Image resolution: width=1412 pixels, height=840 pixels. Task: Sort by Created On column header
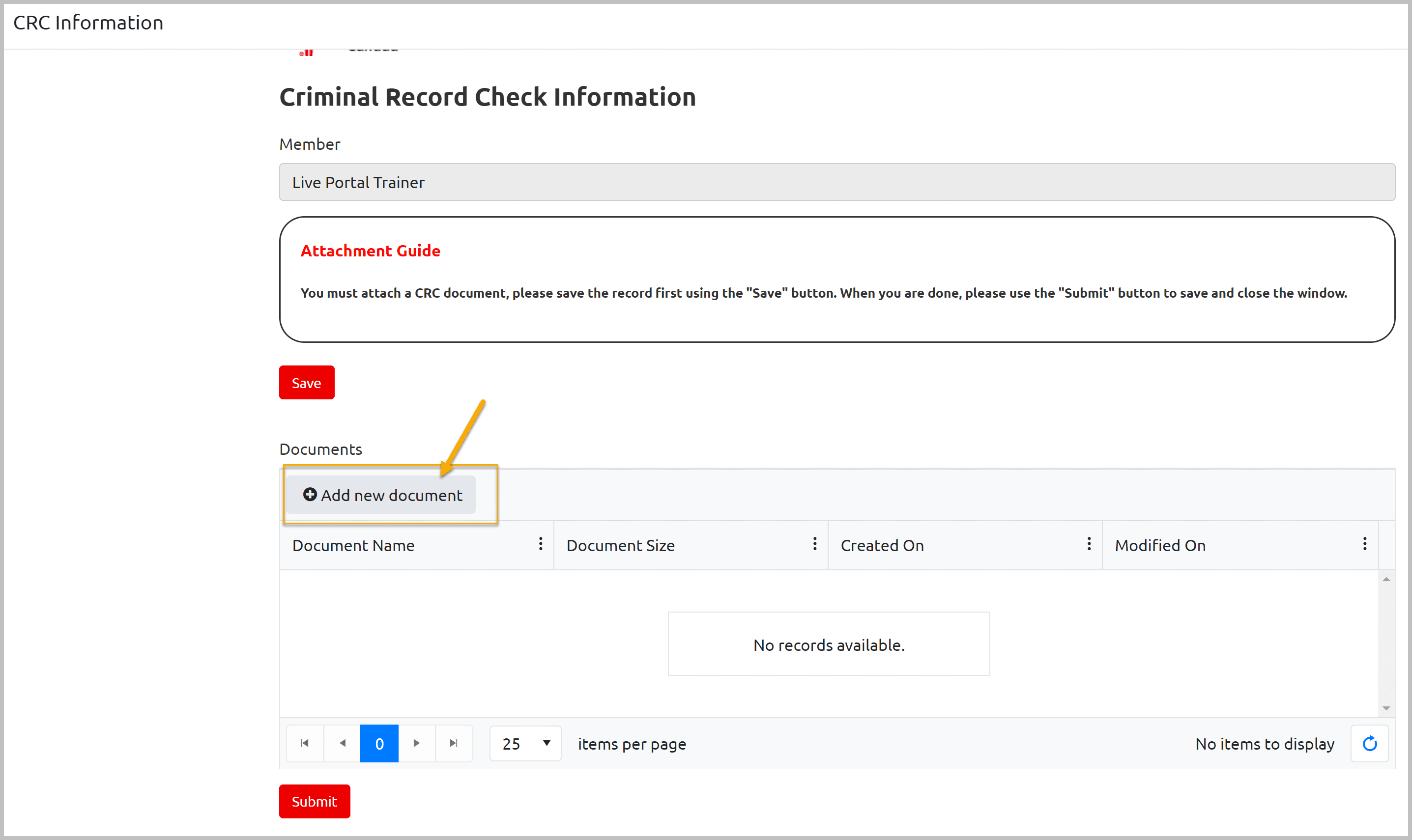tap(882, 545)
